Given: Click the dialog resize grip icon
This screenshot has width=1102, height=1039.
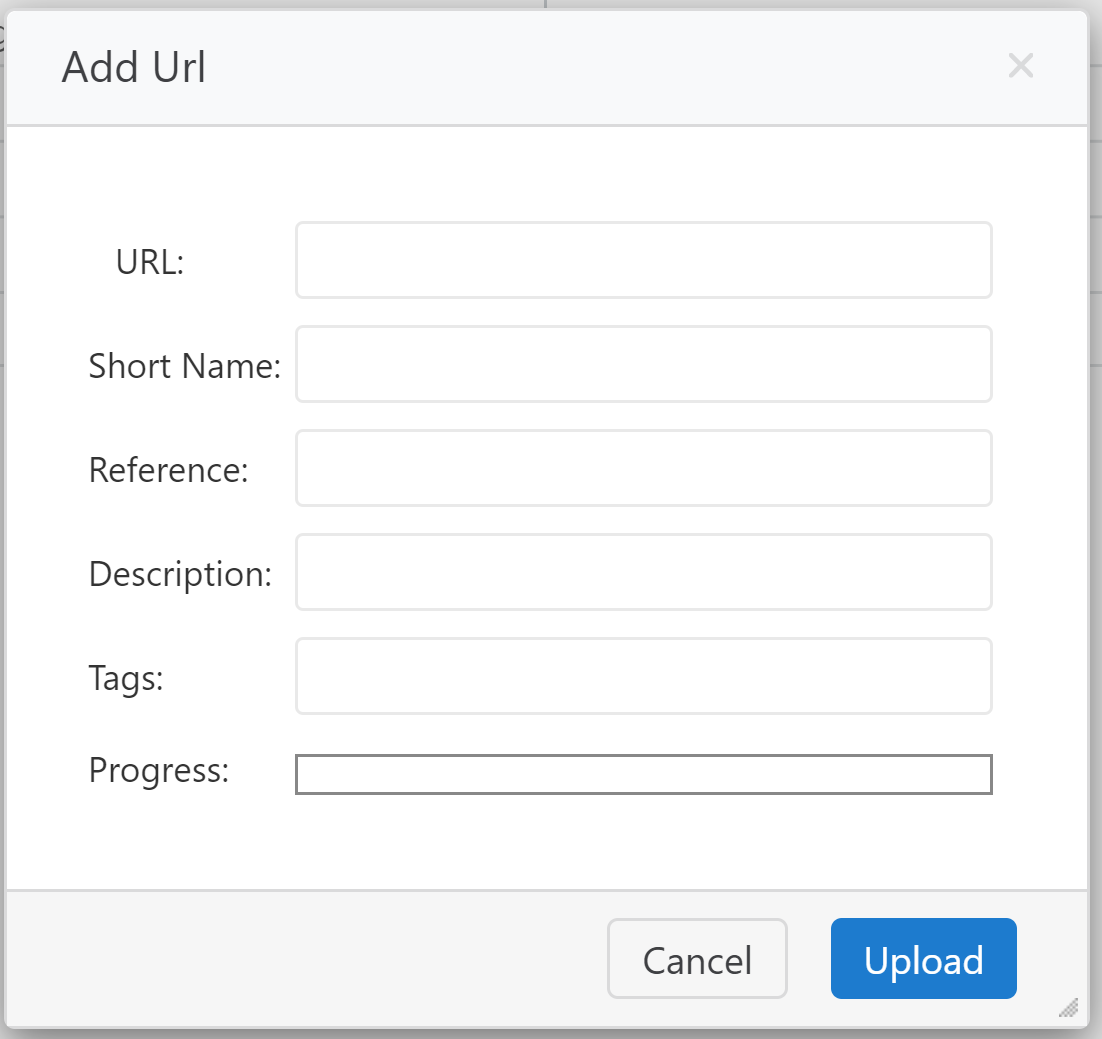Looking at the screenshot, I should pos(1068,1007).
